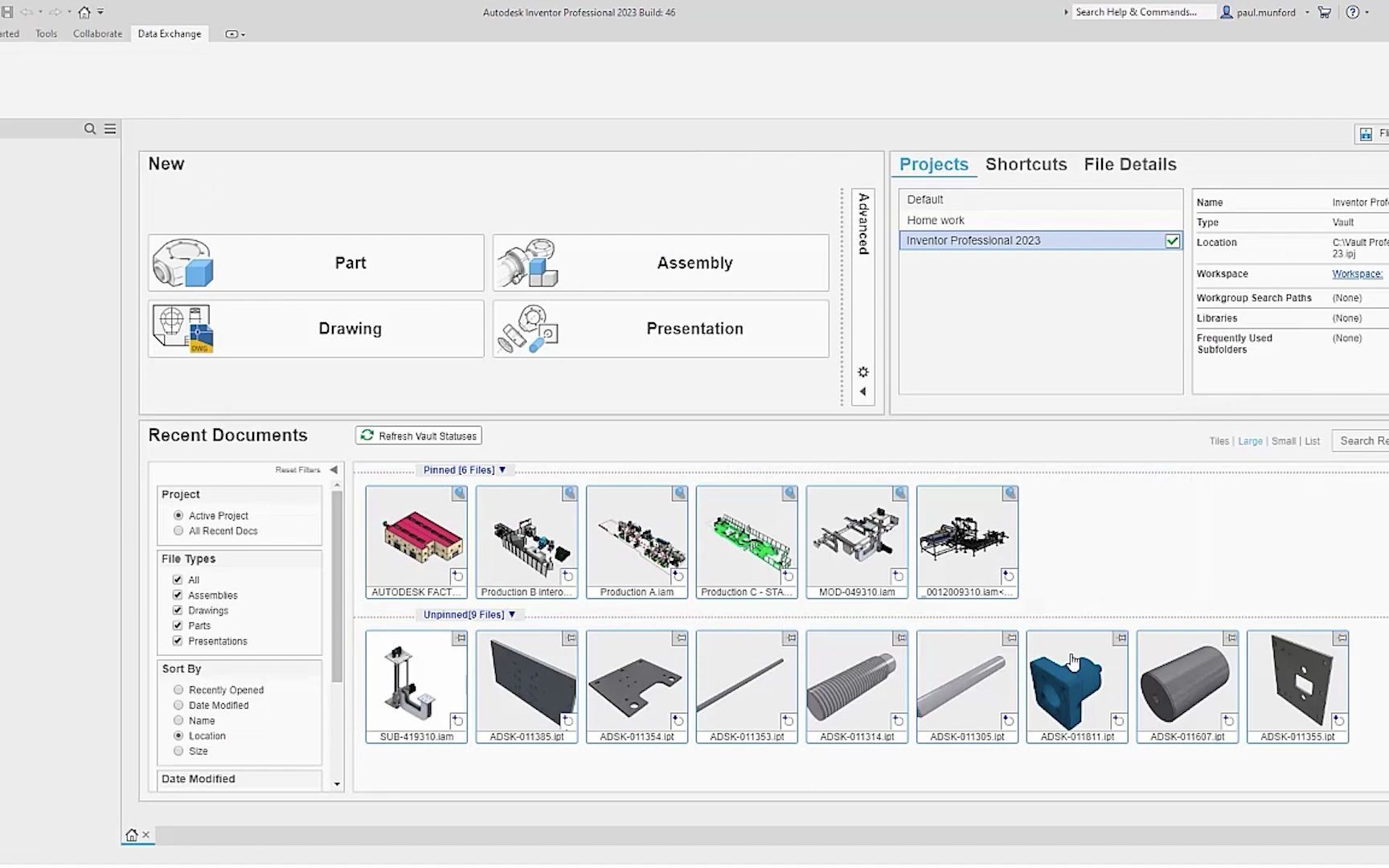The height and width of the screenshot is (868, 1389).
Task: Pin the SUB-419310.iam document
Action: [x=460, y=637]
